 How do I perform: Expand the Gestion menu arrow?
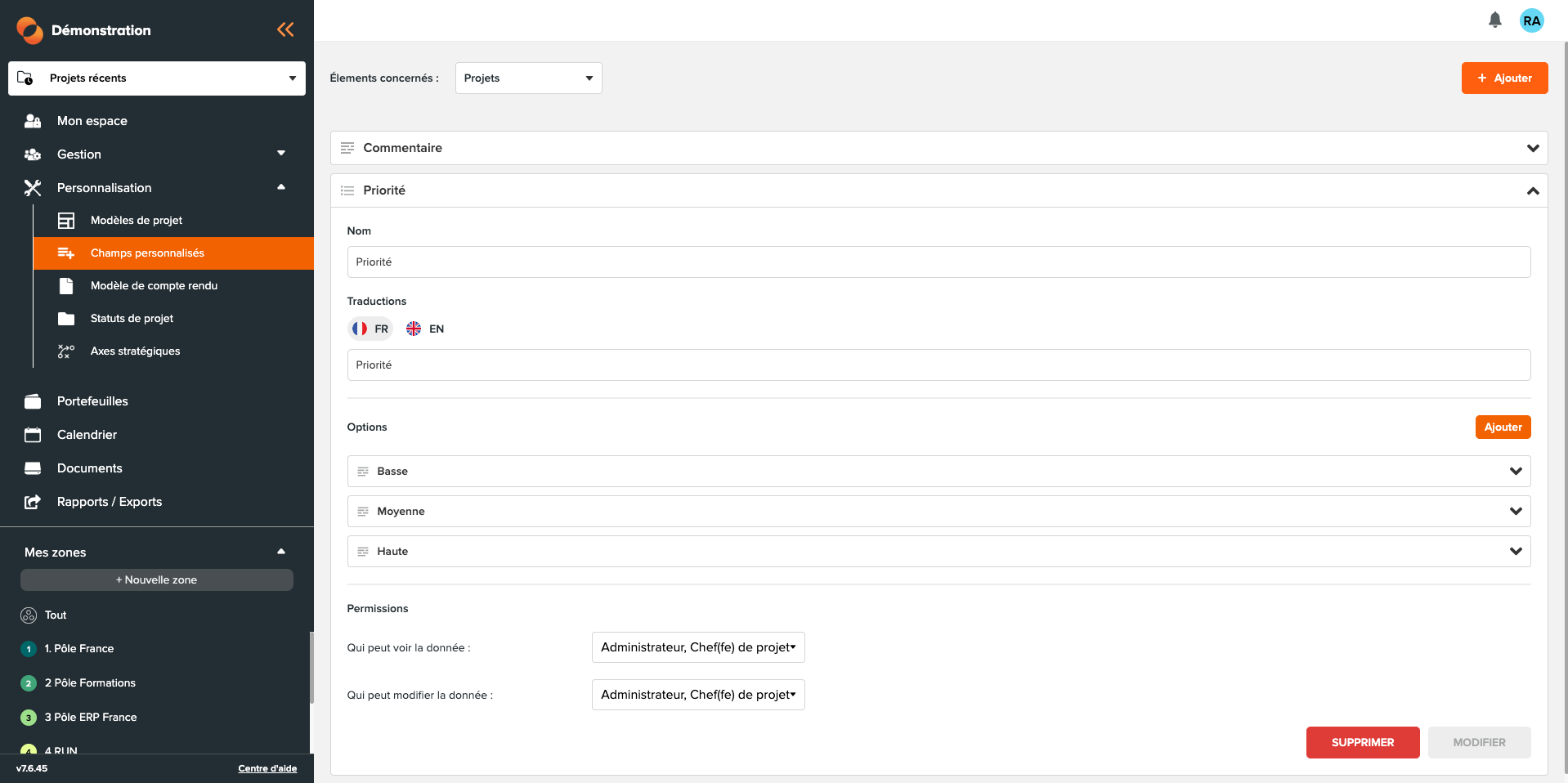[281, 154]
